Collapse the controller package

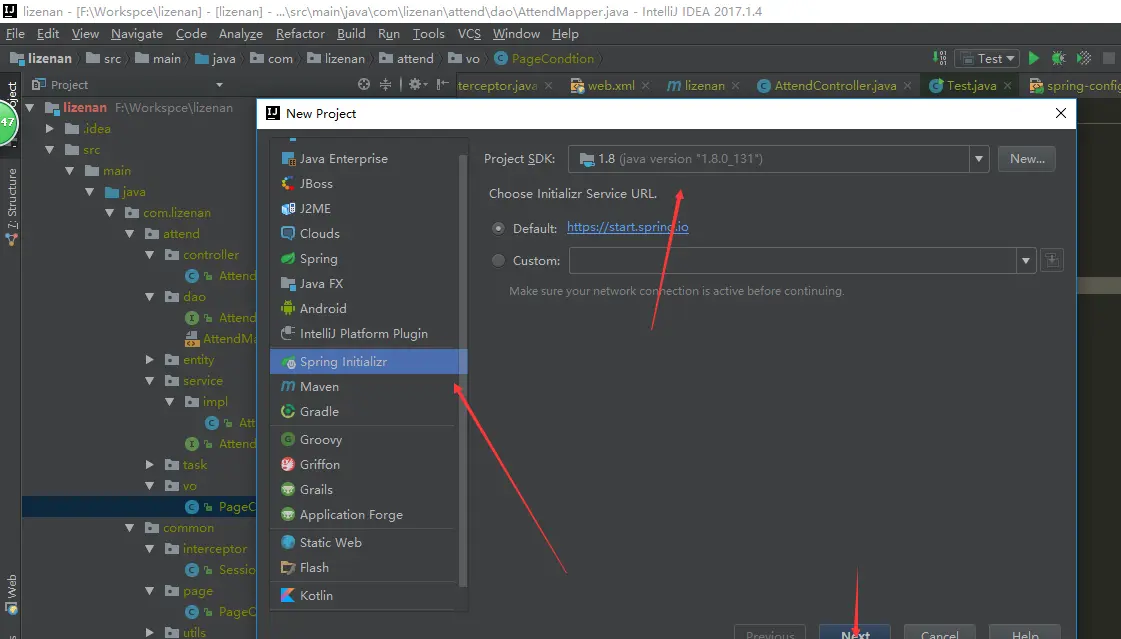tap(149, 254)
